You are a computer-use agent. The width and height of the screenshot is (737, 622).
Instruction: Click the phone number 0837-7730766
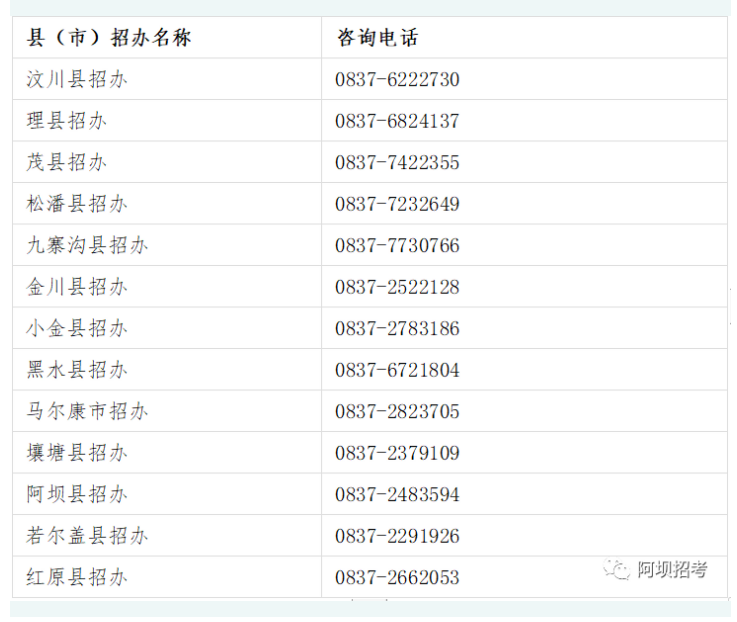[397, 246]
